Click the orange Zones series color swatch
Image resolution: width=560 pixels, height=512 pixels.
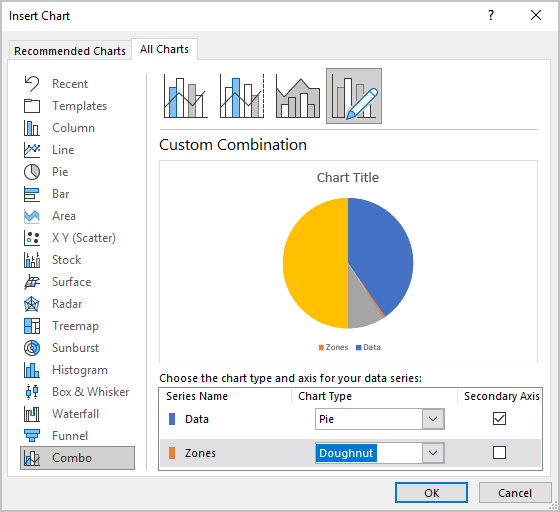172,453
